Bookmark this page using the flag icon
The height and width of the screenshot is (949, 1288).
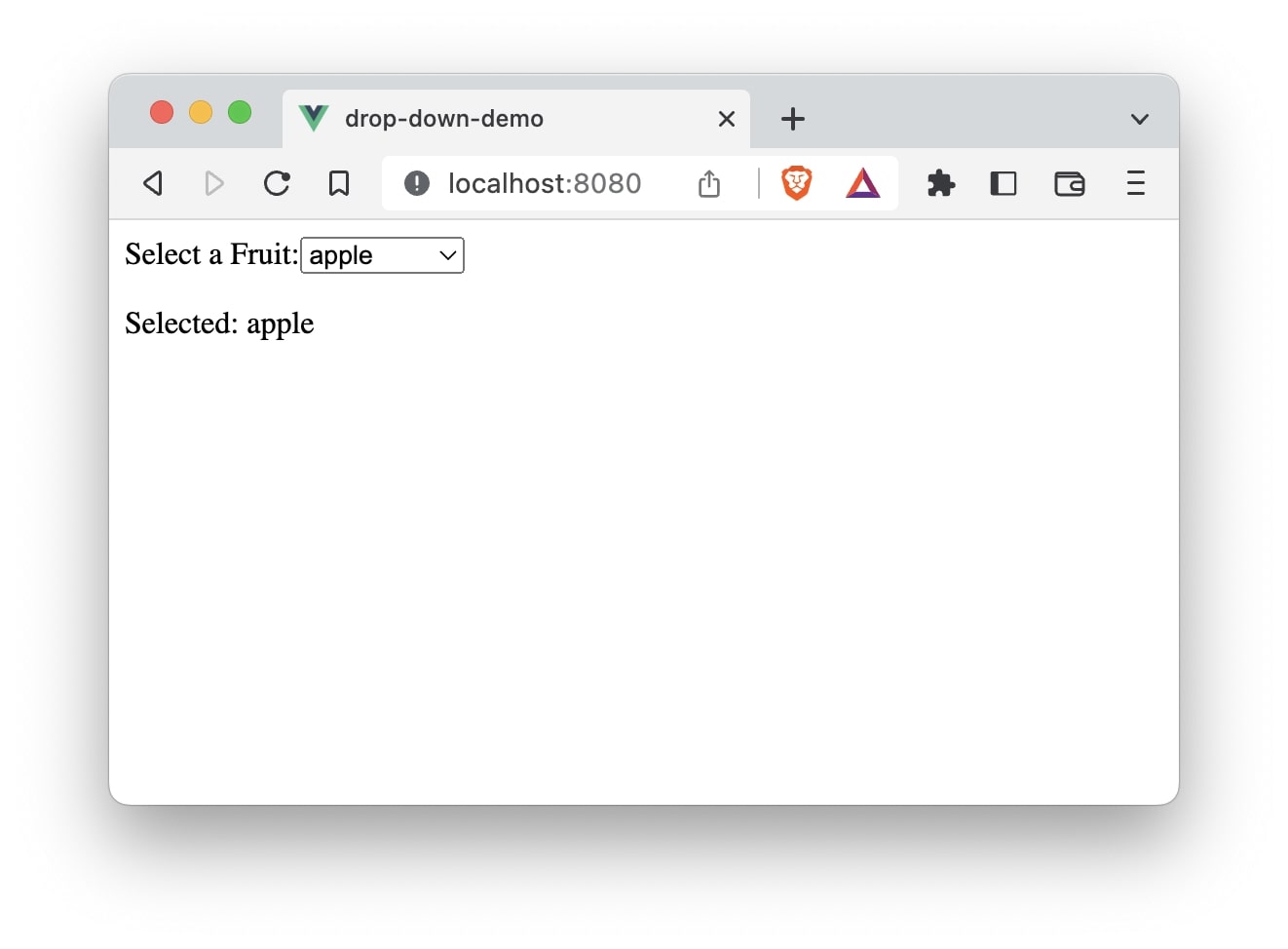coord(339,183)
